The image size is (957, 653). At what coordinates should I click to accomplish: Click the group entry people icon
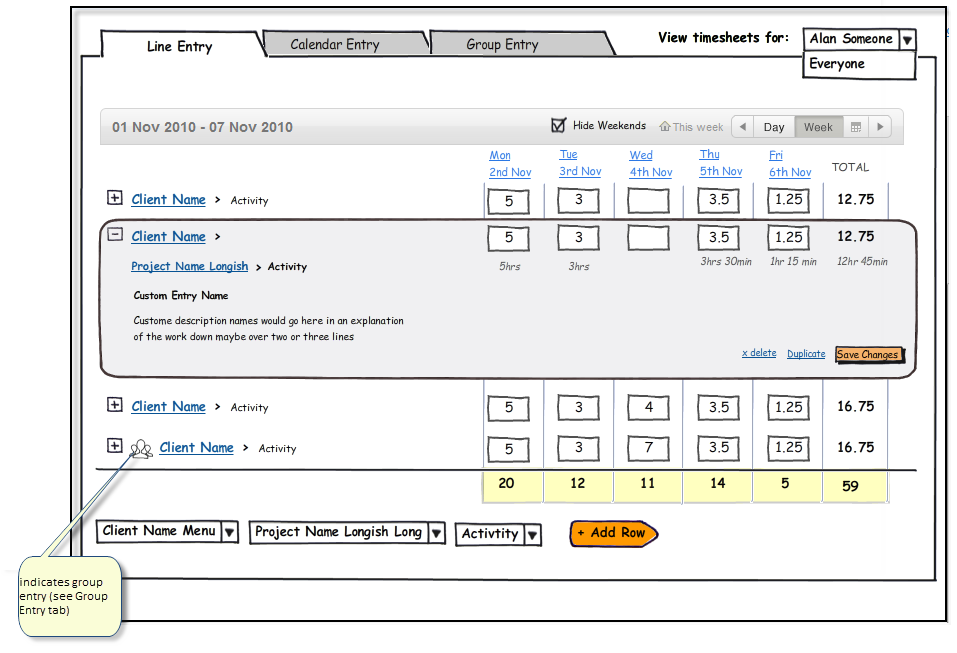(142, 449)
